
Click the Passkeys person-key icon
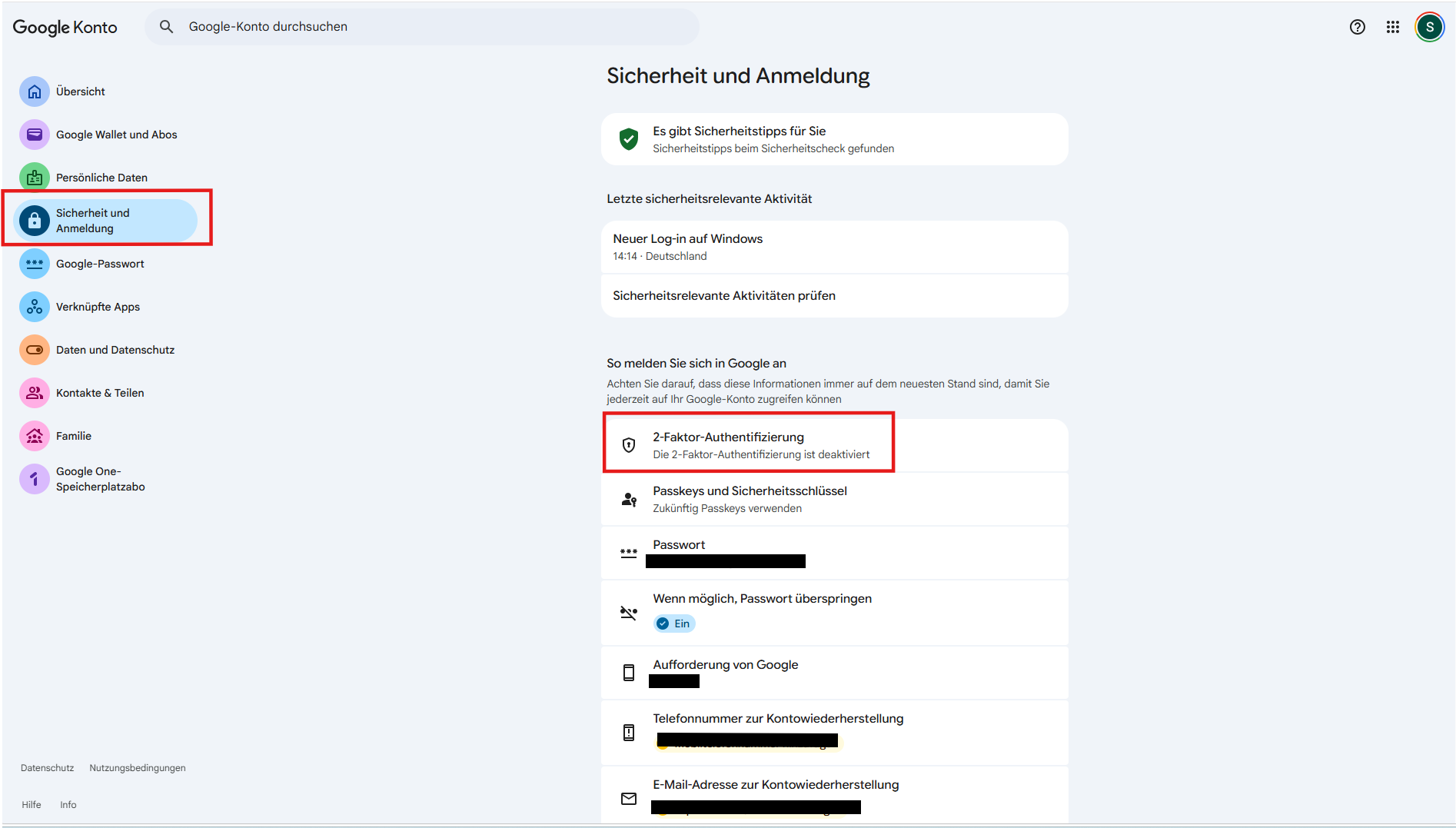(x=629, y=500)
